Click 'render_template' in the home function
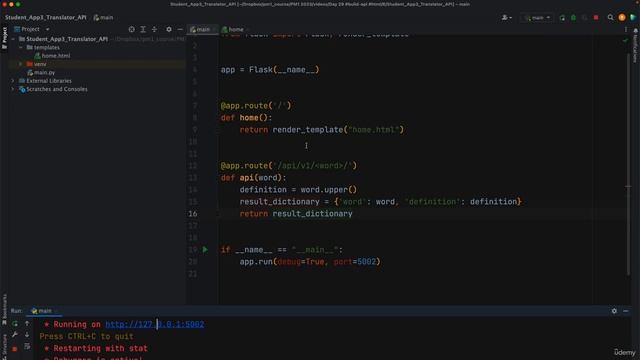The image size is (640, 360). point(308,130)
